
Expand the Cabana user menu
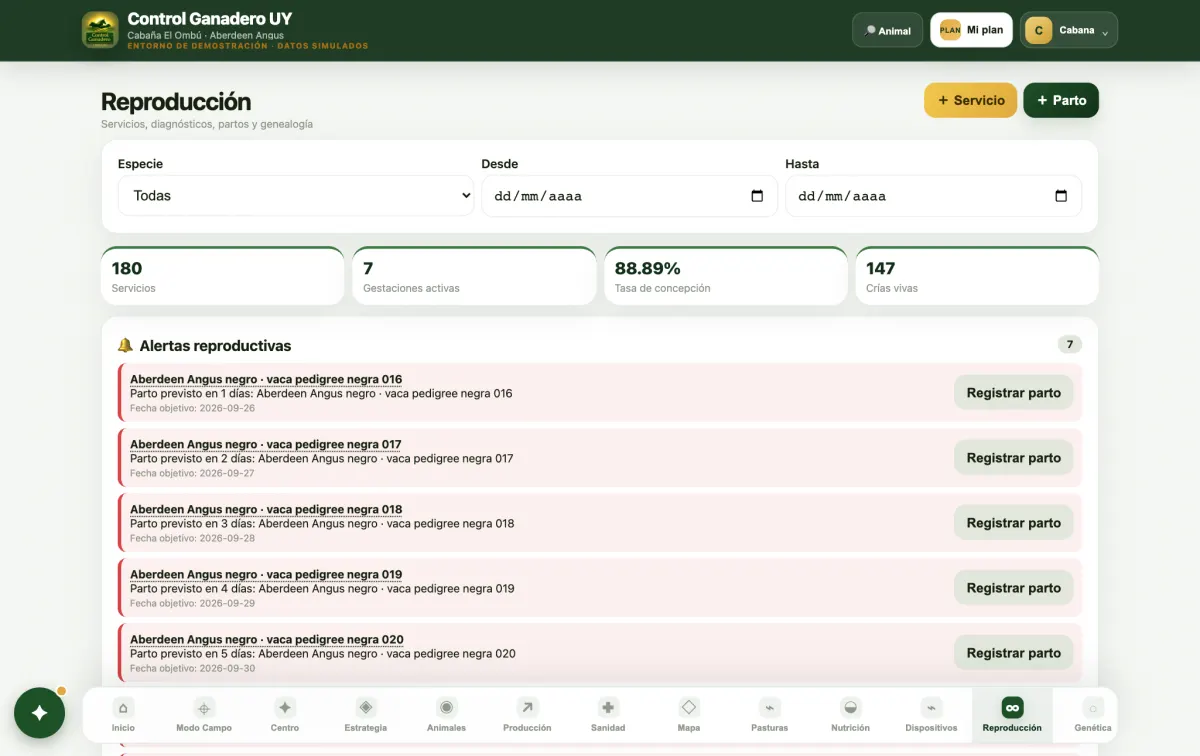(x=1069, y=30)
